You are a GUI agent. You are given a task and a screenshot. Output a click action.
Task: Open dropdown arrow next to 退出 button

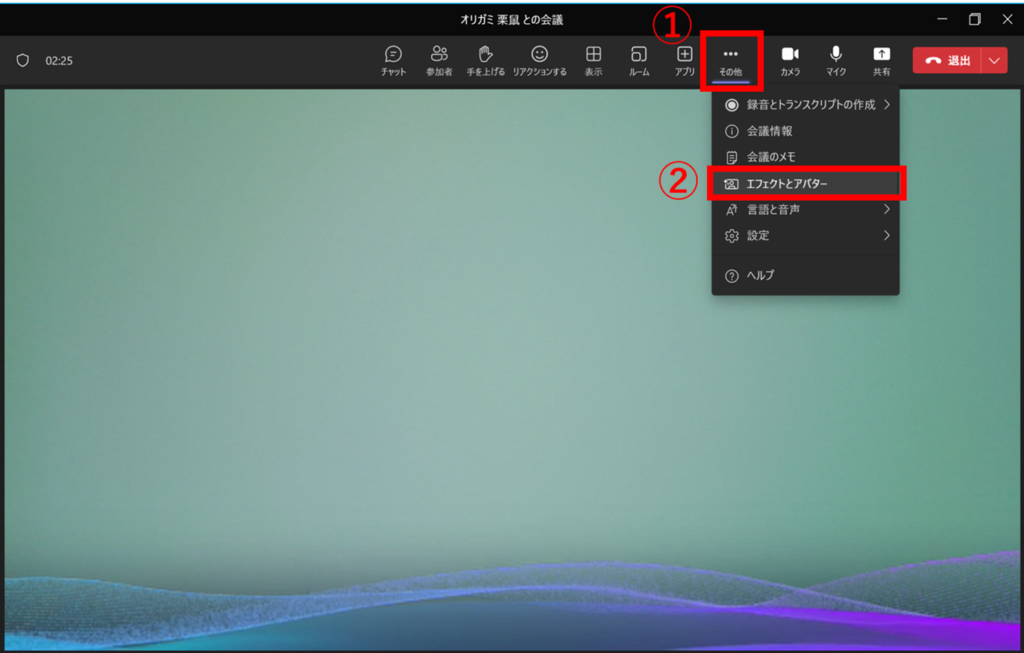(x=994, y=60)
